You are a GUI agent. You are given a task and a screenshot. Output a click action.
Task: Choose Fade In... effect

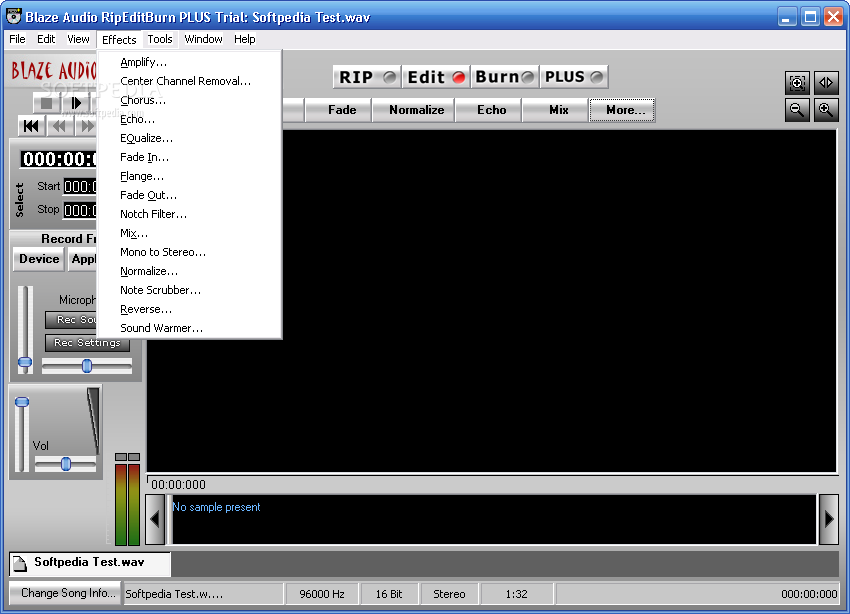(190, 157)
